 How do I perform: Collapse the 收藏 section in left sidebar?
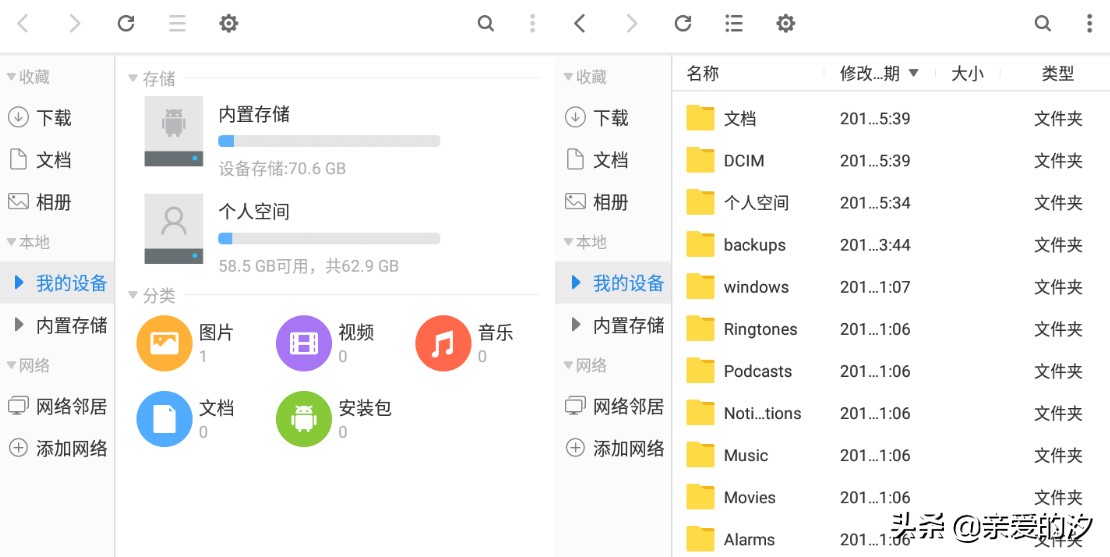[x=12, y=77]
